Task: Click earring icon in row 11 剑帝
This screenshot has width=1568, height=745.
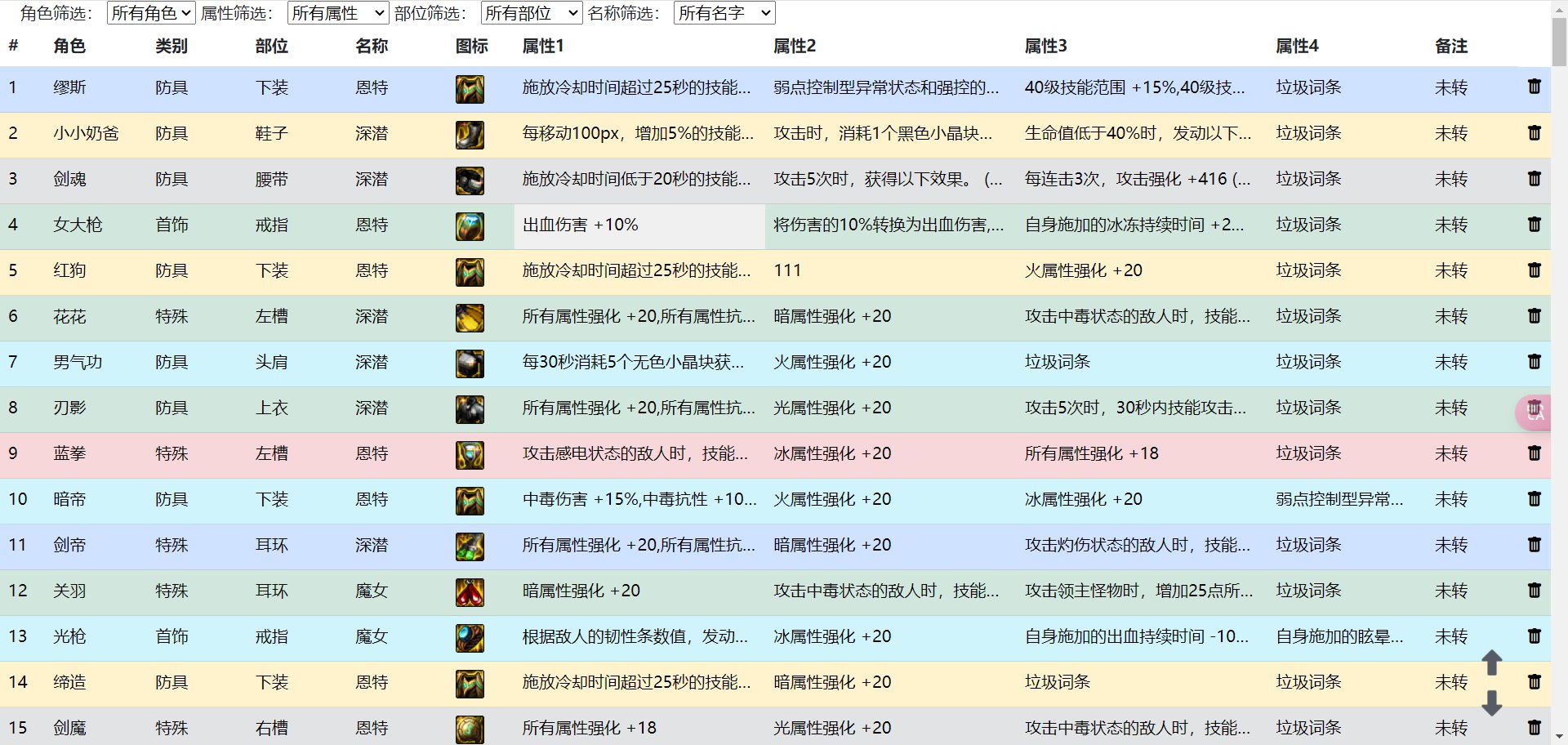Action: click(x=470, y=546)
